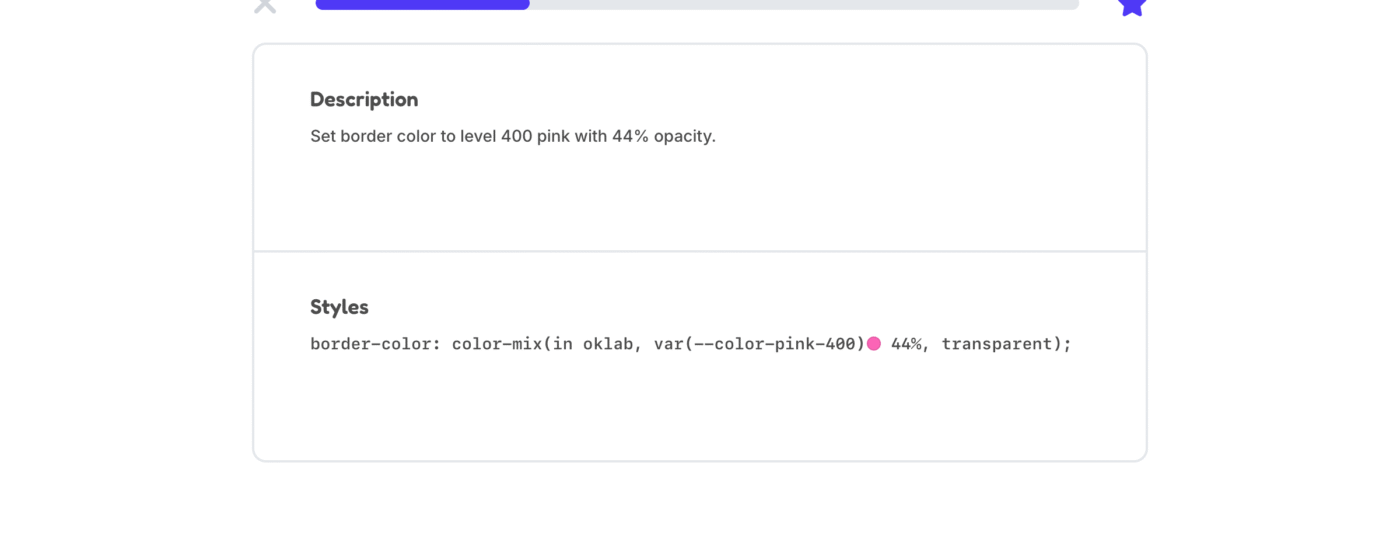Click the filled purple part of the progress bar
The height and width of the screenshot is (550, 1400).
(x=422, y=4)
